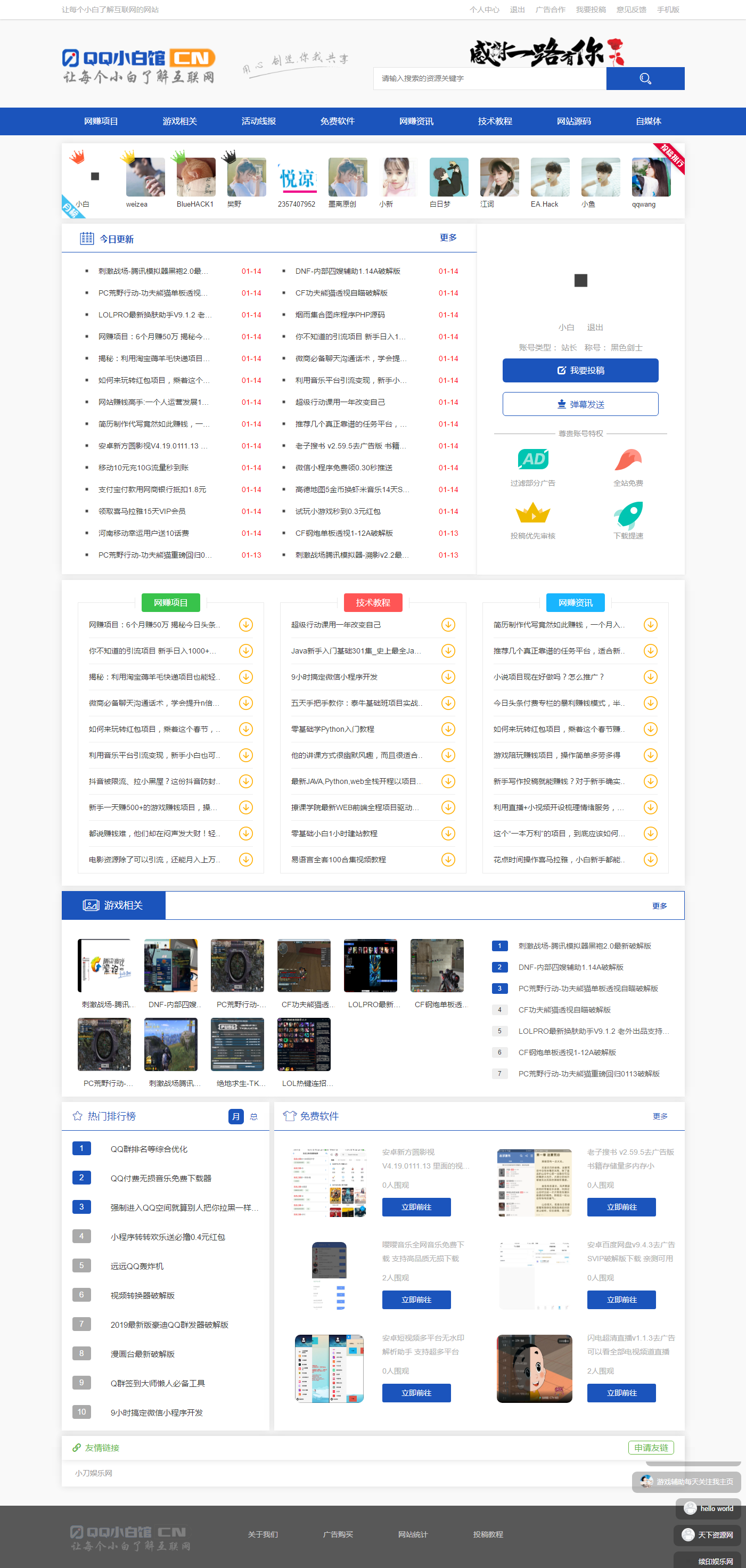The image size is (746, 1568).
Task: Open 网站源码 in navigation bar
Action: 574,121
